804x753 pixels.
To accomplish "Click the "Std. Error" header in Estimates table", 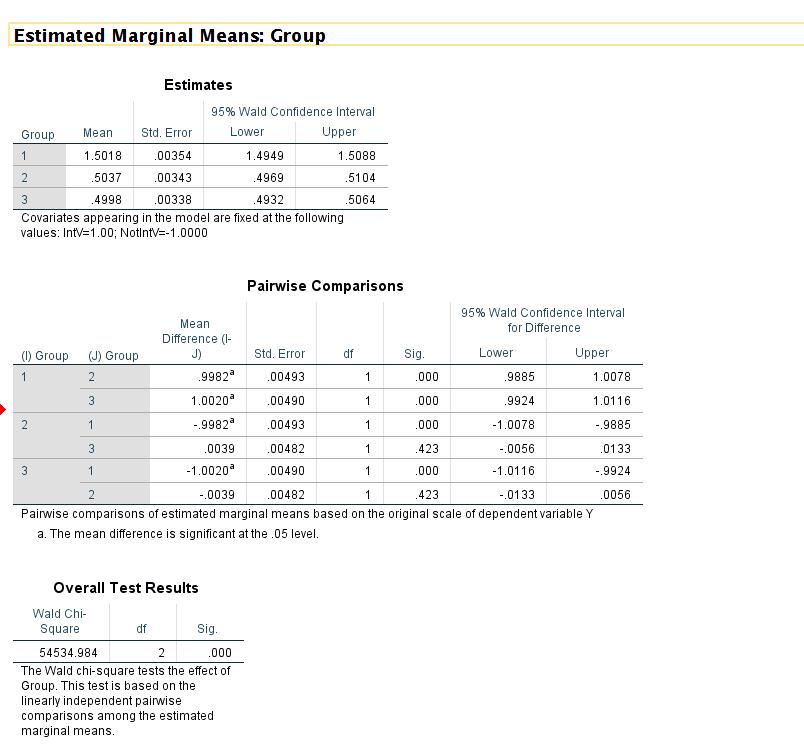I will (x=166, y=133).
